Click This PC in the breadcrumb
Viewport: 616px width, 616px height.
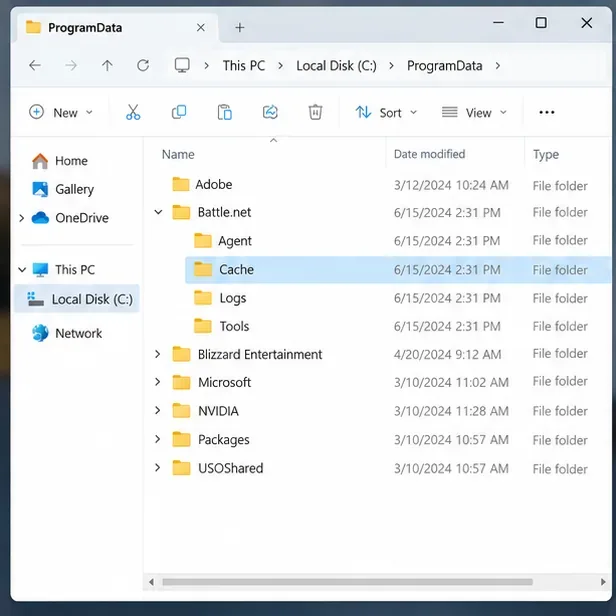[x=244, y=65]
